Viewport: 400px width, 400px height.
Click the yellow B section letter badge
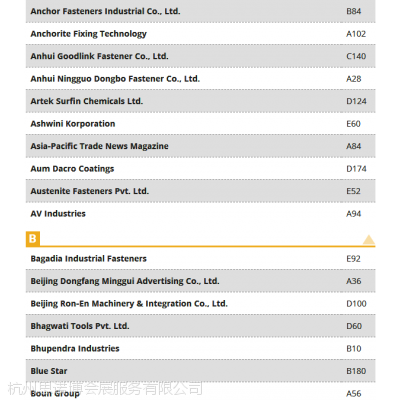click(x=33, y=239)
